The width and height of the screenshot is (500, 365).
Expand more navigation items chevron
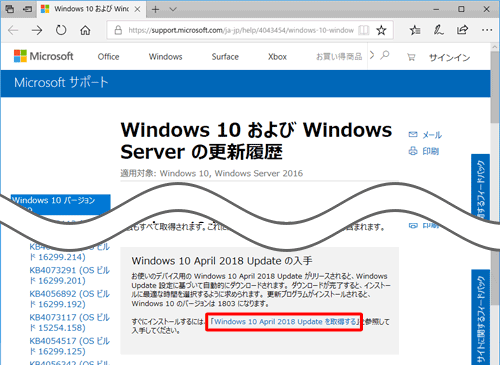(x=372, y=55)
